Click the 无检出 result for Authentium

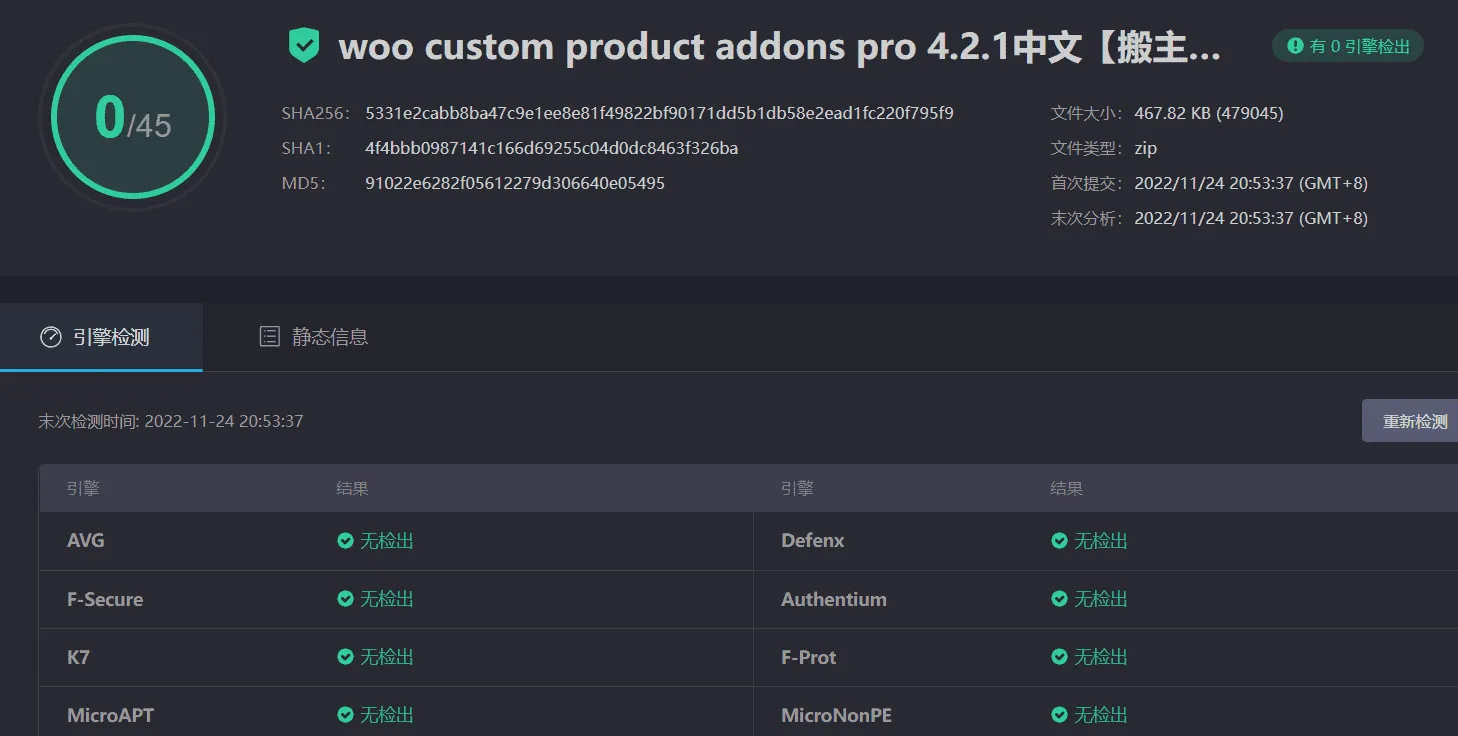point(1101,599)
